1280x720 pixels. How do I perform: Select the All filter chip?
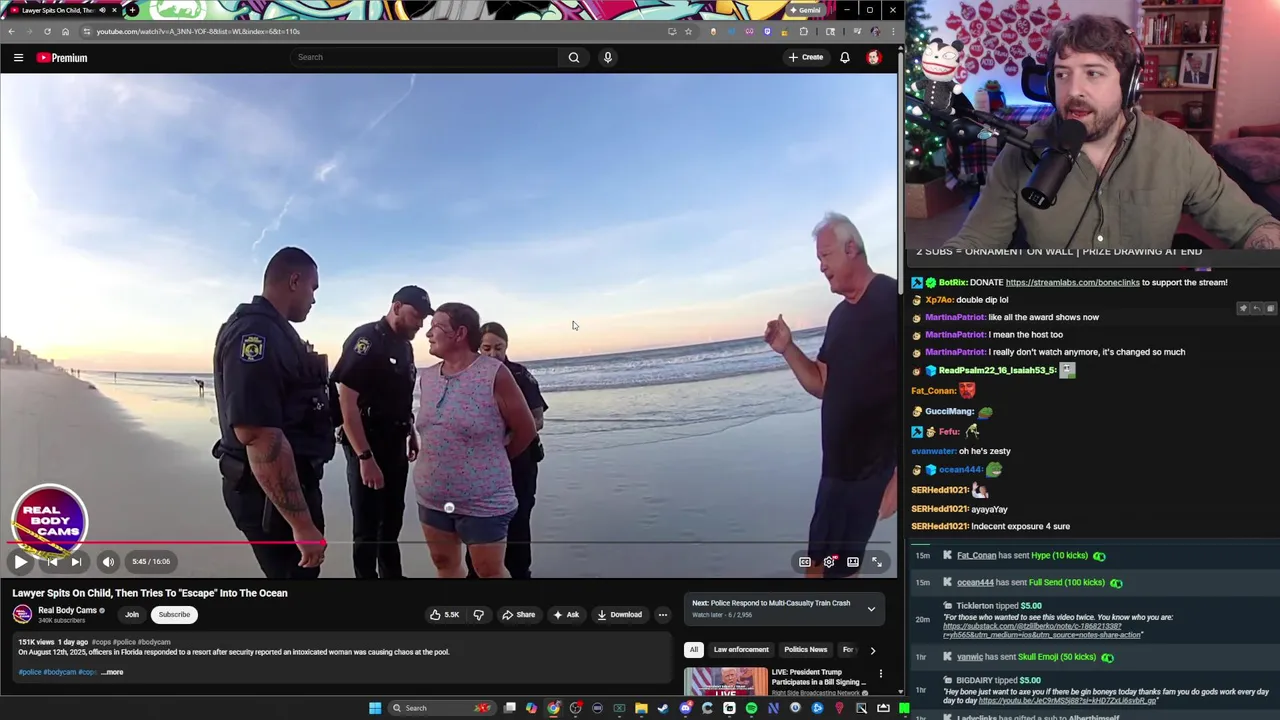693,650
